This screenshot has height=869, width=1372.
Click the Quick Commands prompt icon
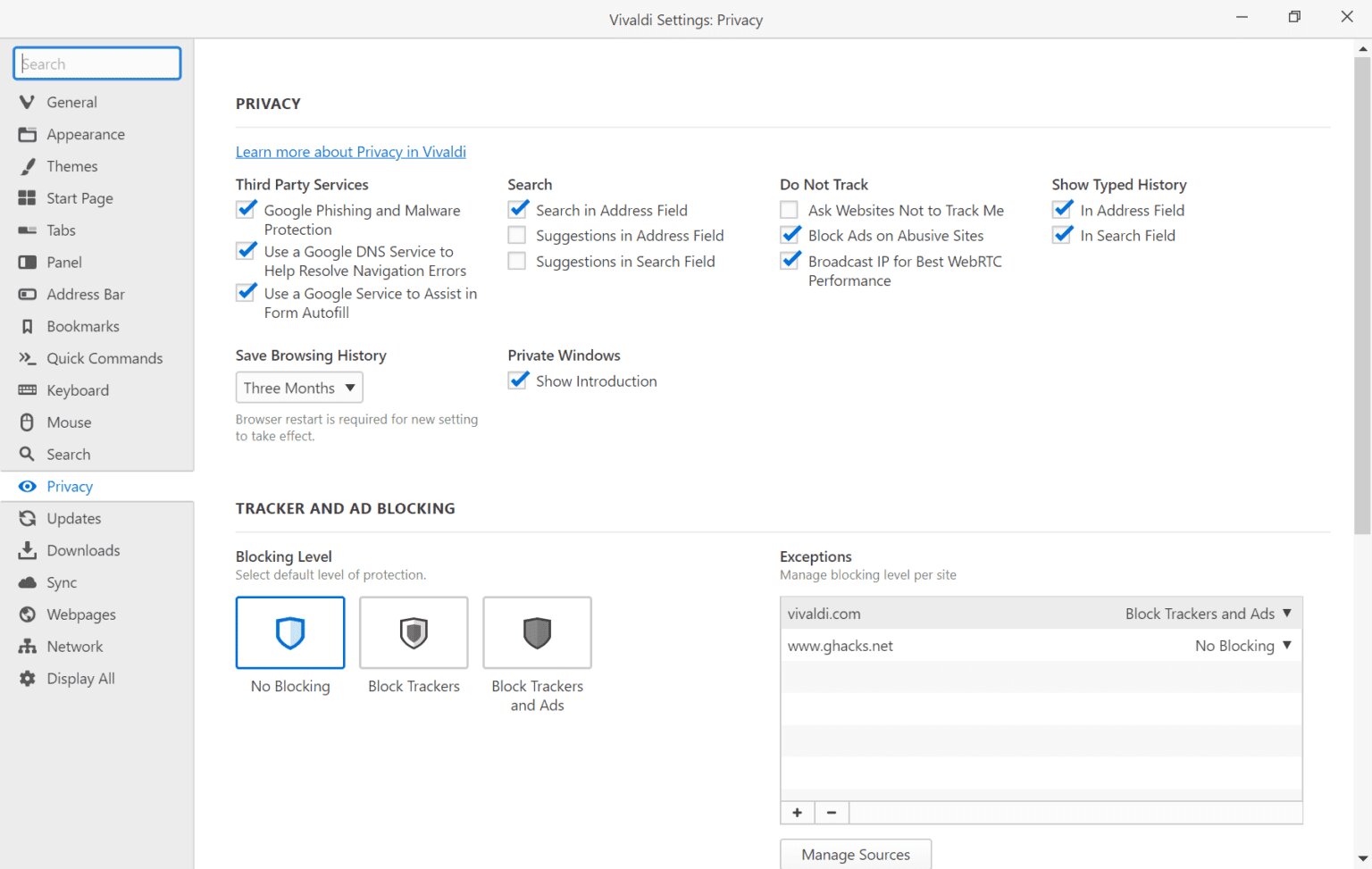[x=28, y=358]
